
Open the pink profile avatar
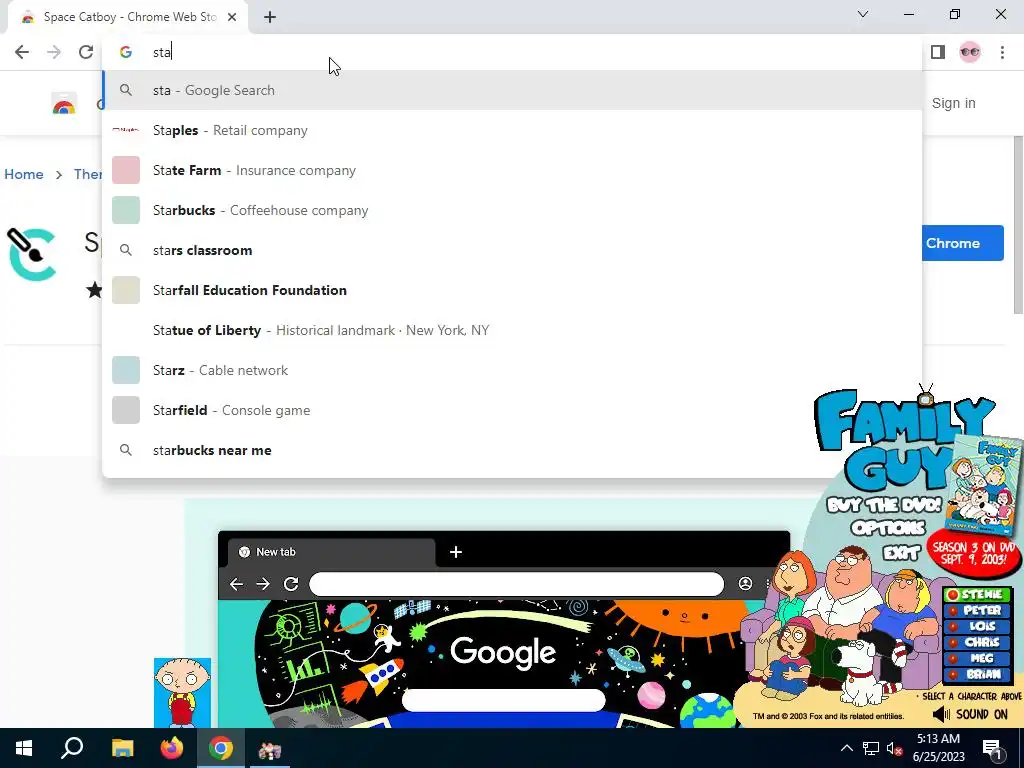[x=970, y=52]
